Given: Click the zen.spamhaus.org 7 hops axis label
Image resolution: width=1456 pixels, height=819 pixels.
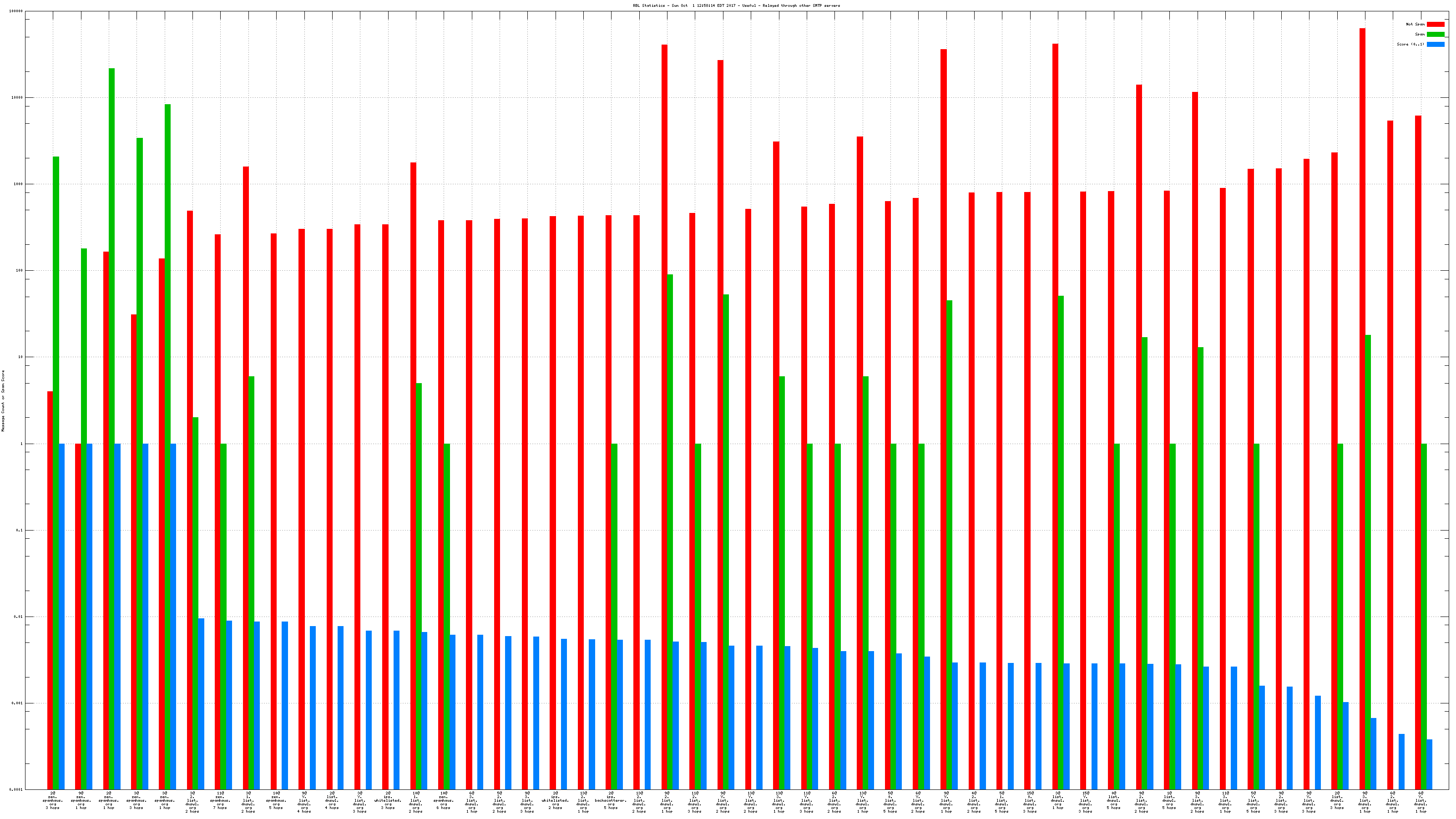Looking at the screenshot, I should point(220,800).
